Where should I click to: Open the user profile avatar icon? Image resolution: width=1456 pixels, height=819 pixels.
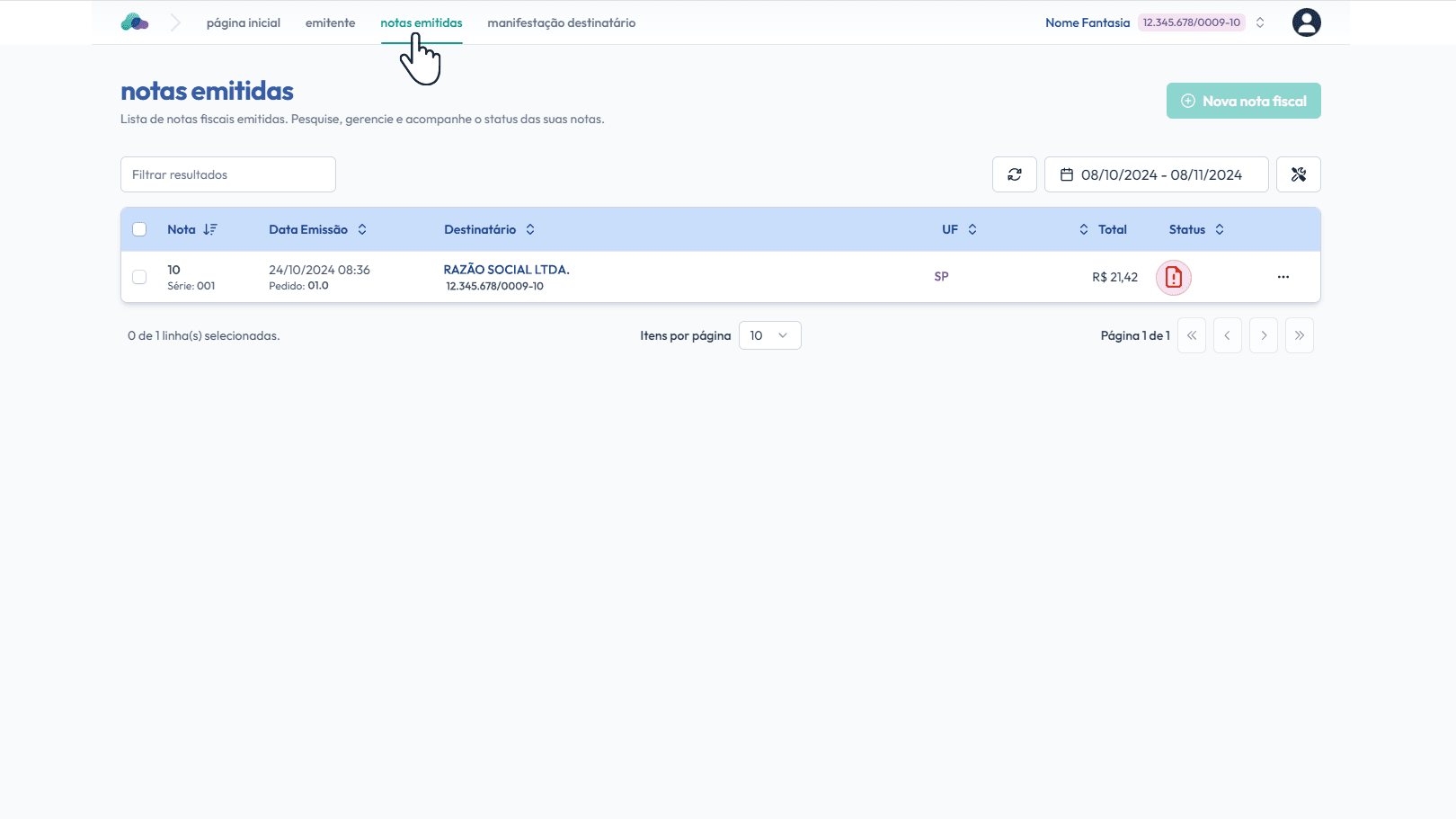(1306, 22)
